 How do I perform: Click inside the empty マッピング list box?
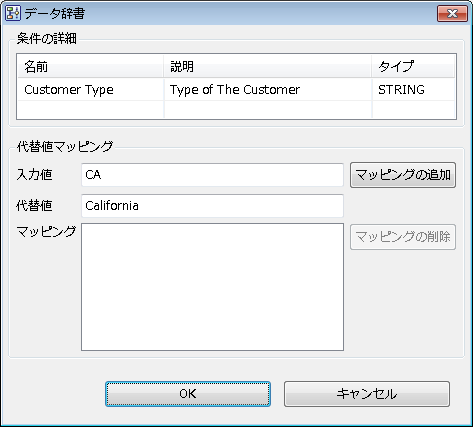(x=212, y=287)
